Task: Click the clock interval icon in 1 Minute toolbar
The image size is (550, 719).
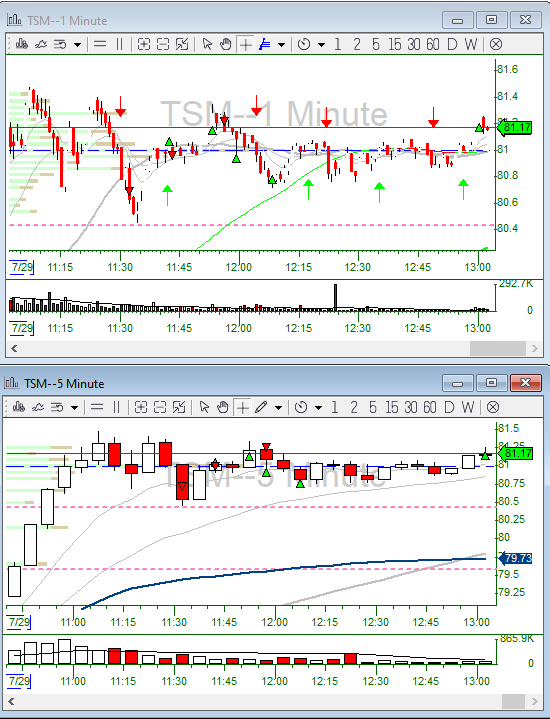Action: pos(304,44)
